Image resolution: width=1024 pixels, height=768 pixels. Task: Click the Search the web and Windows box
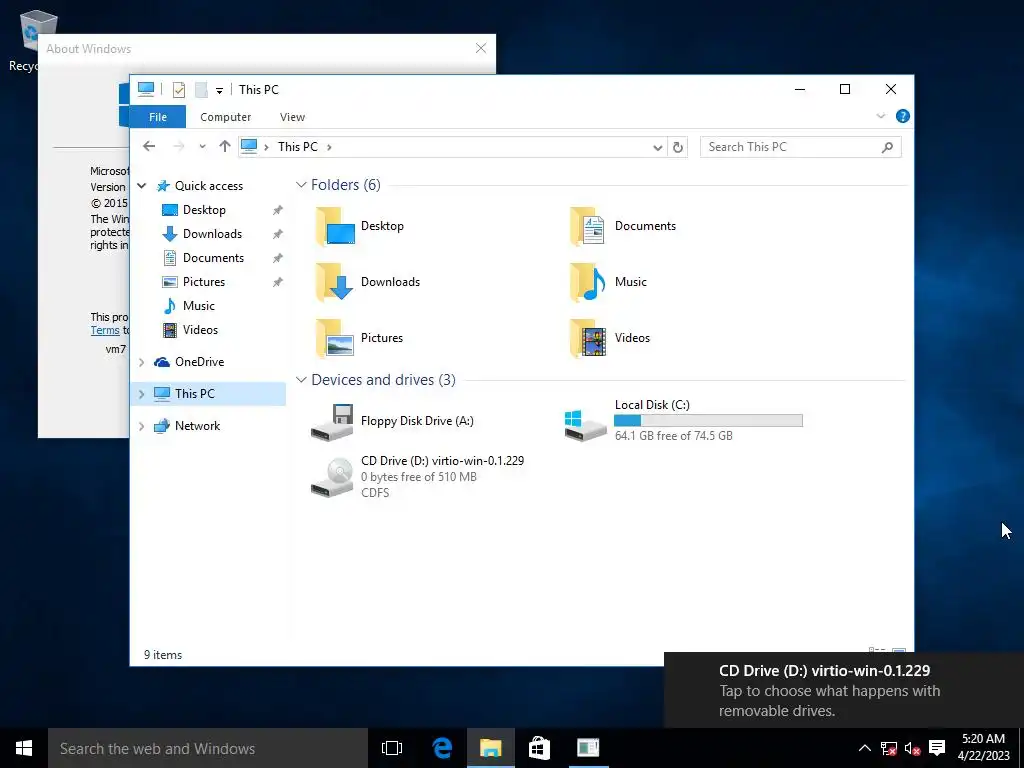(x=208, y=748)
